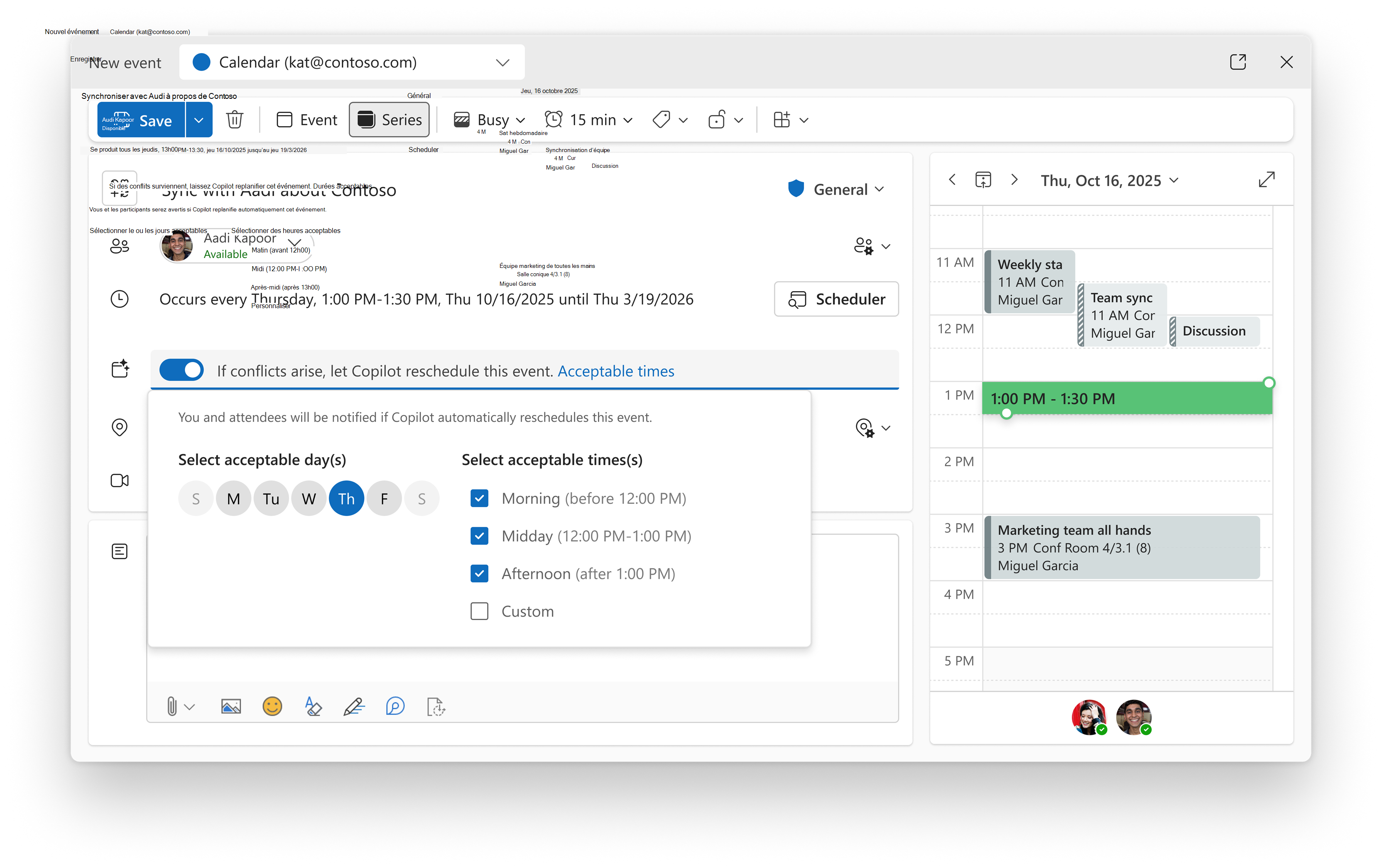
Task: Click the notes description icon
Action: [x=119, y=552]
